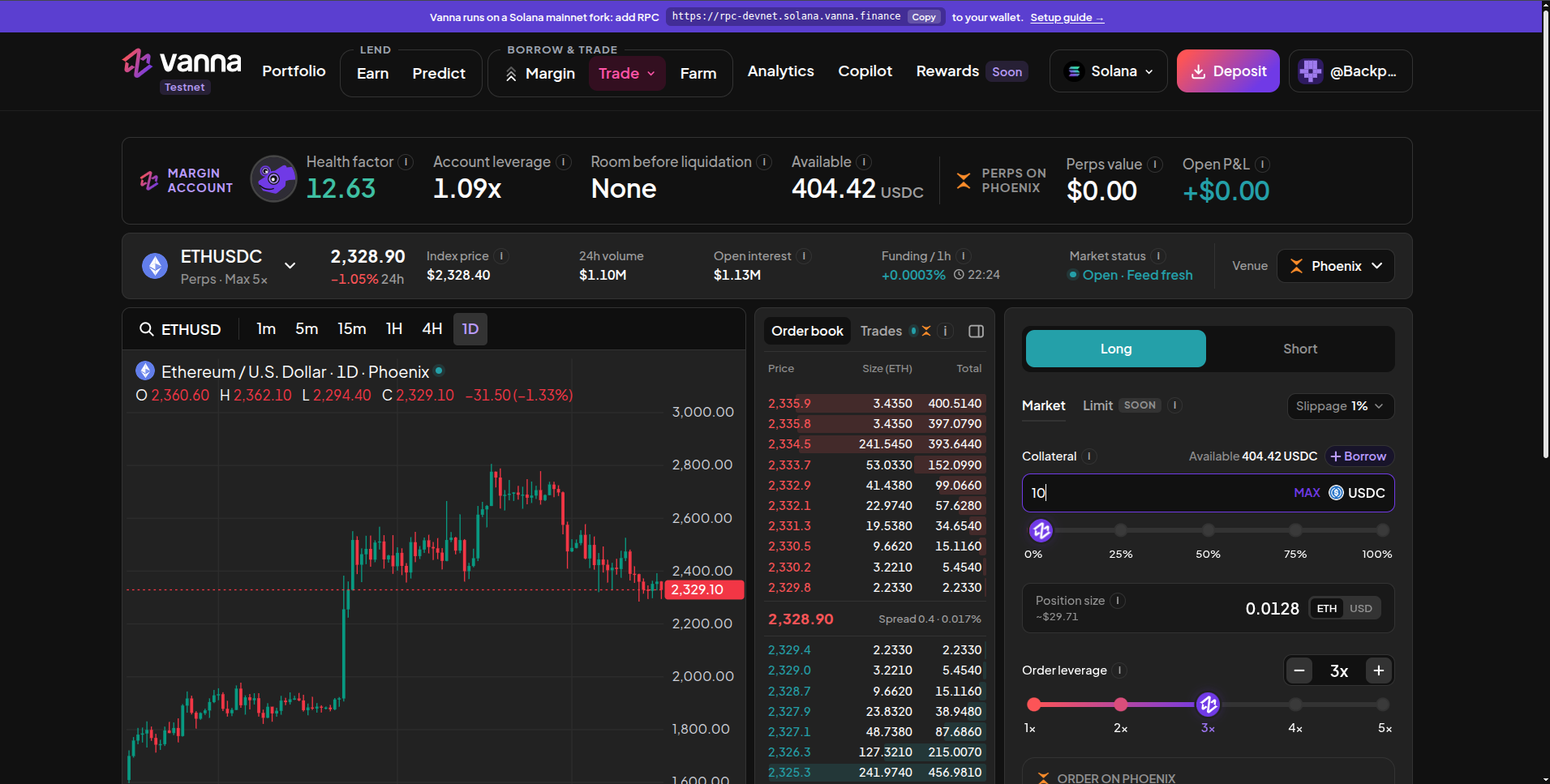Screen dimensions: 1550x784
Task: Click info icon next to Index price
Action: (501, 256)
